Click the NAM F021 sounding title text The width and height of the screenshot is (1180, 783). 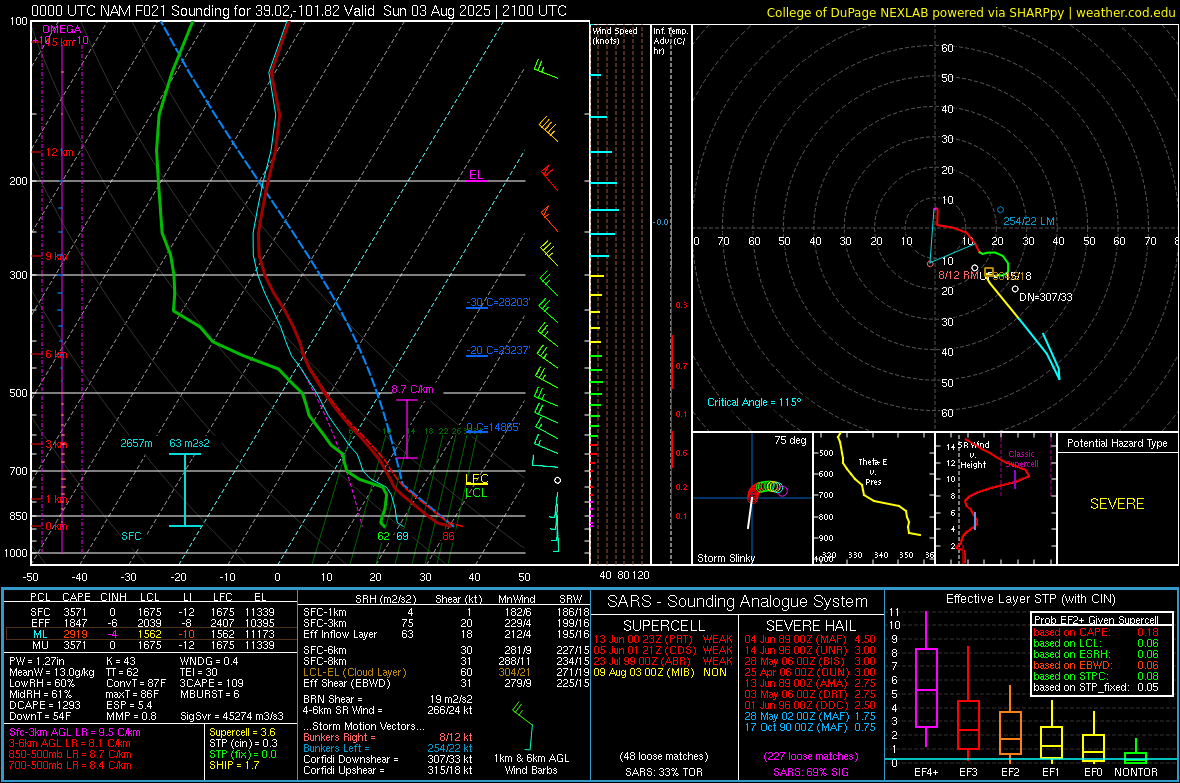[298, 11]
